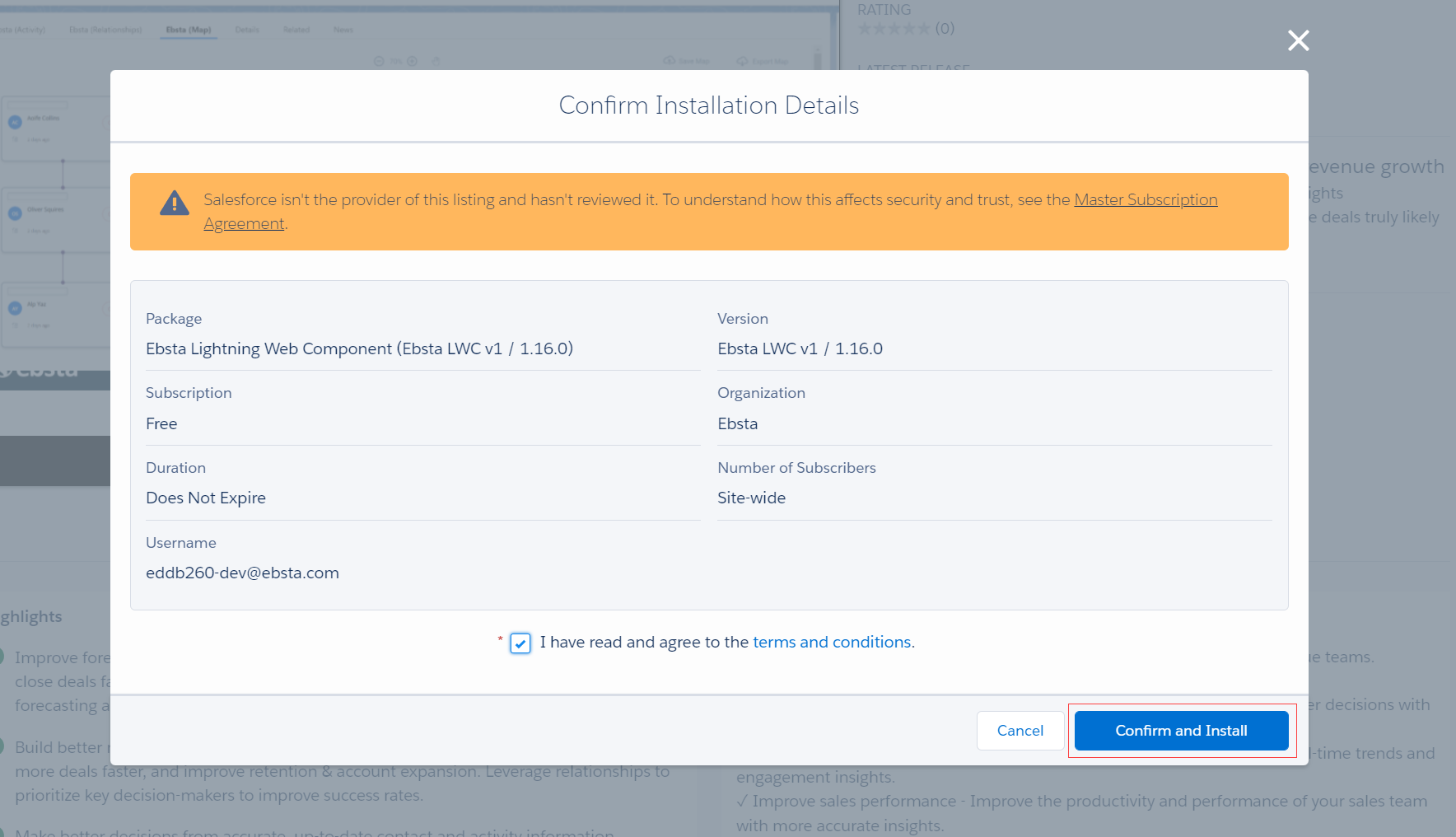Image resolution: width=1456 pixels, height=837 pixels.
Task: Click the warning triangle icon in the banner
Action: coord(174,203)
